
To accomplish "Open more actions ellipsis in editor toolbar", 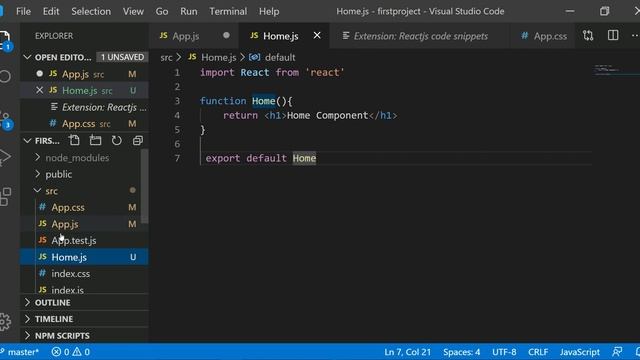I will coord(635,36).
